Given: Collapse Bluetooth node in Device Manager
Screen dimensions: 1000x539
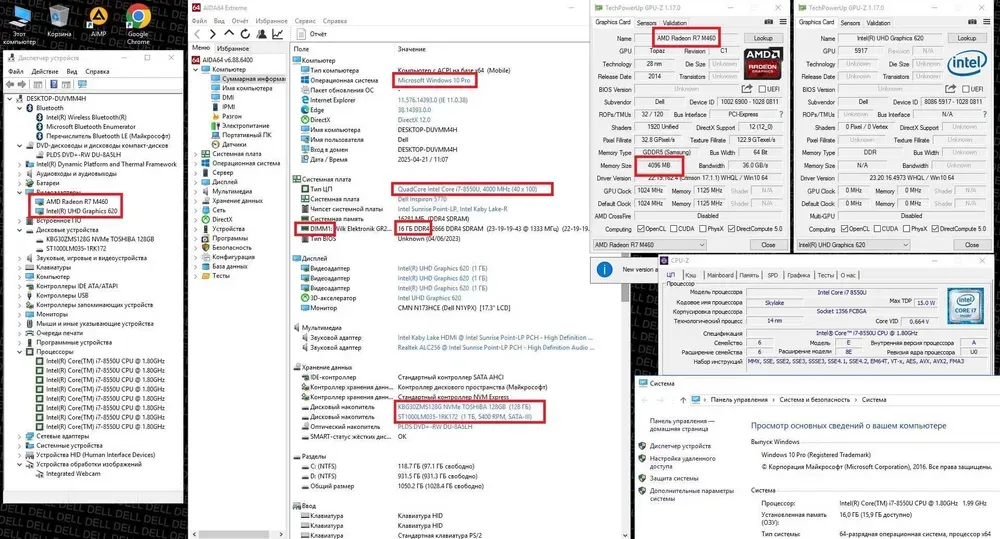Looking at the screenshot, I should point(20,108).
